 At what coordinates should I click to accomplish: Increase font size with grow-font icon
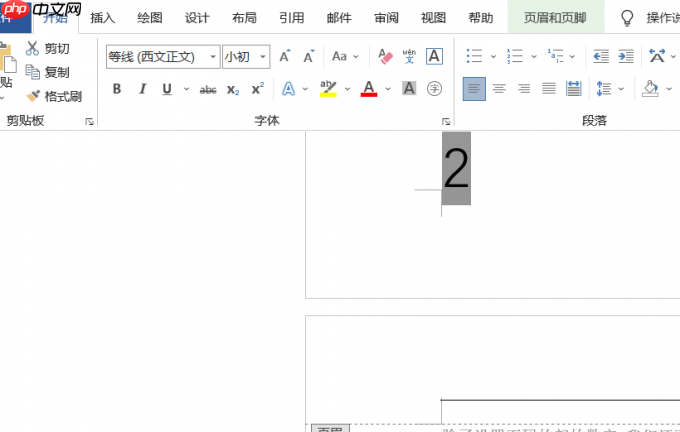285,56
